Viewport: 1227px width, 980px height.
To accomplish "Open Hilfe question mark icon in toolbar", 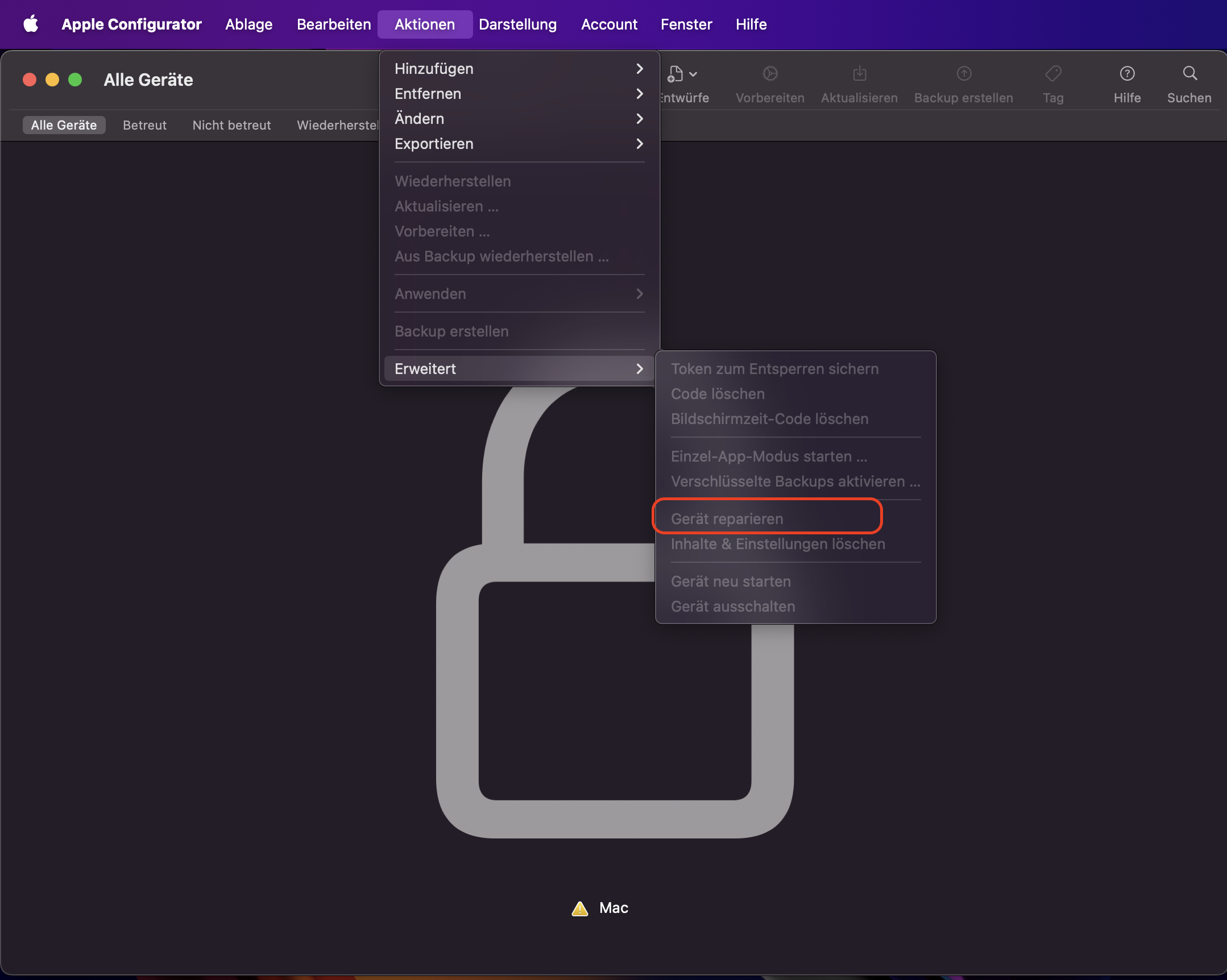I will tap(1127, 74).
